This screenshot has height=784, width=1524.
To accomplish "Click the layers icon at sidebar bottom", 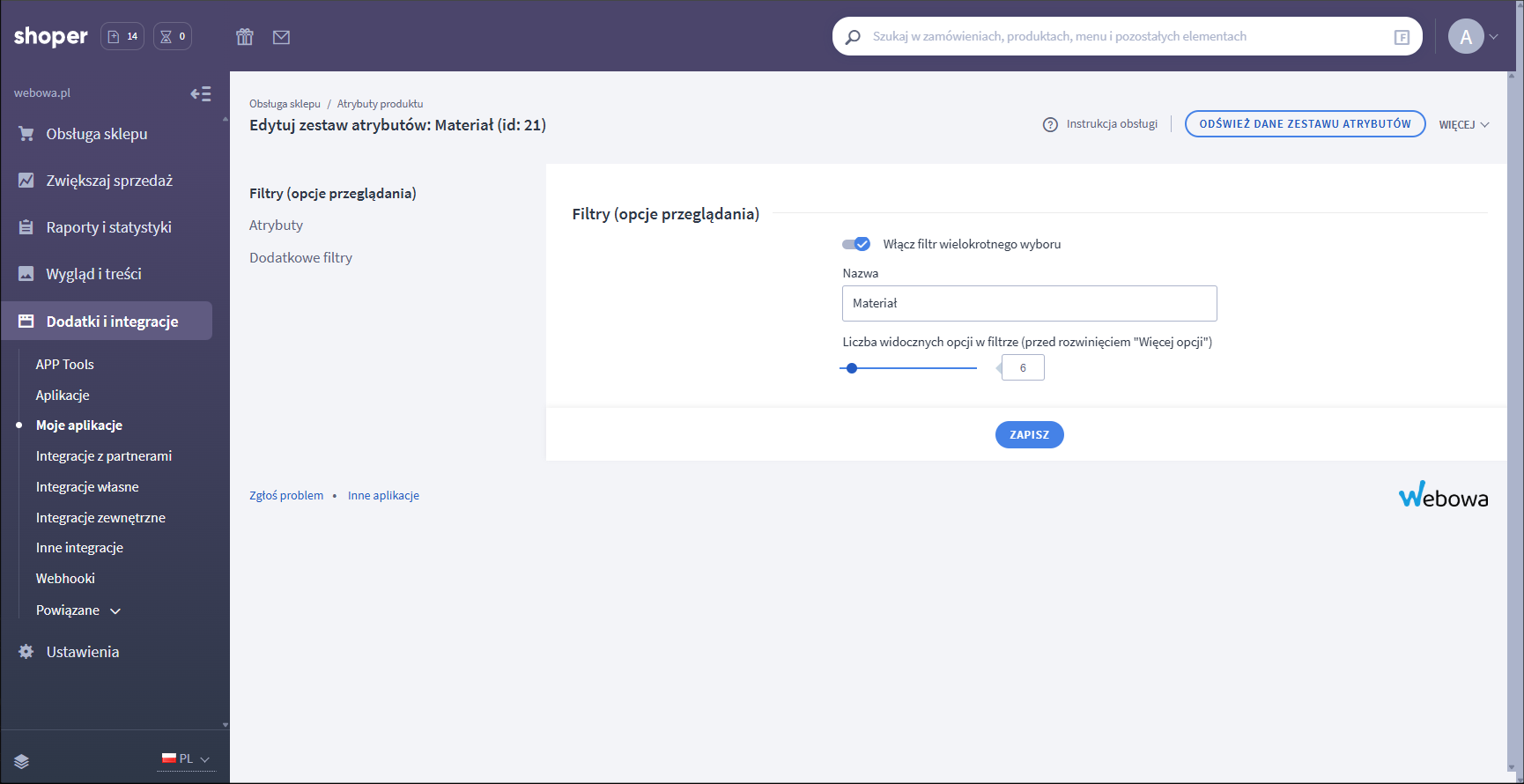I will click(22, 761).
